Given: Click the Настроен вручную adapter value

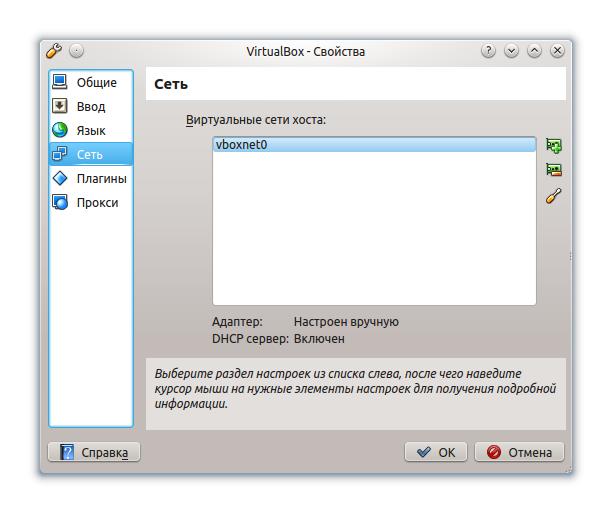Looking at the screenshot, I should [x=346, y=322].
